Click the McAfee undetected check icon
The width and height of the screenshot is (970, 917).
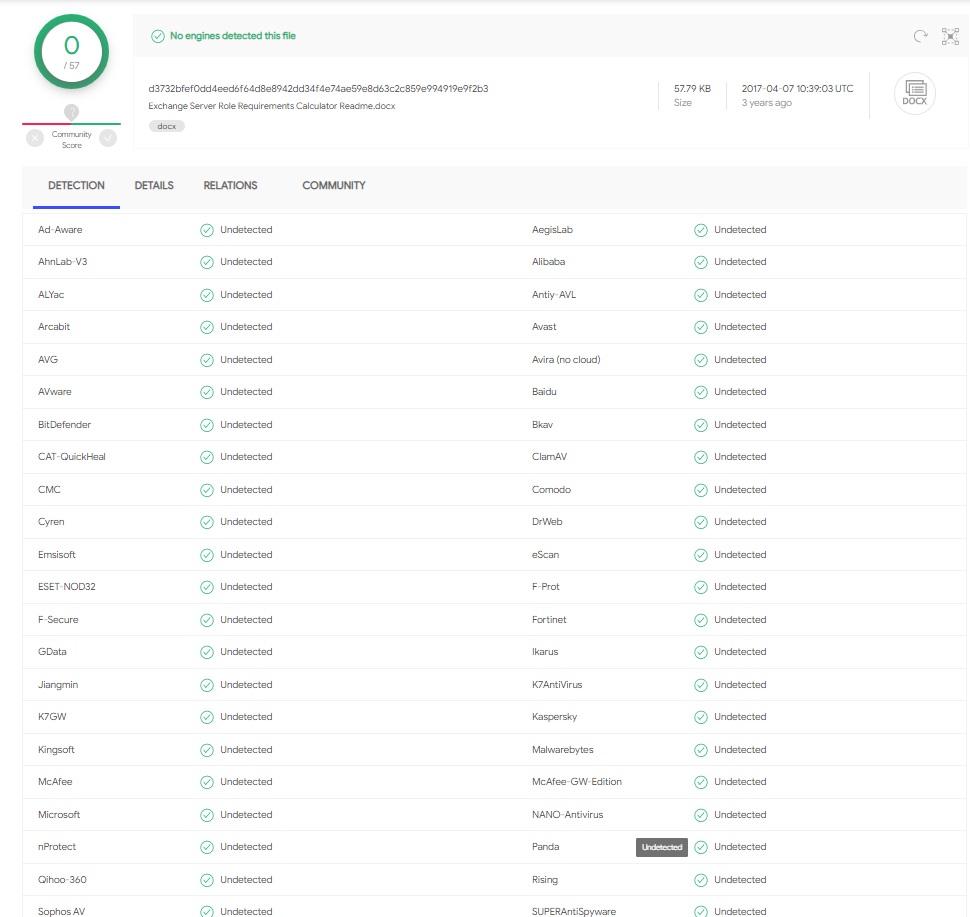pyautogui.click(x=207, y=782)
